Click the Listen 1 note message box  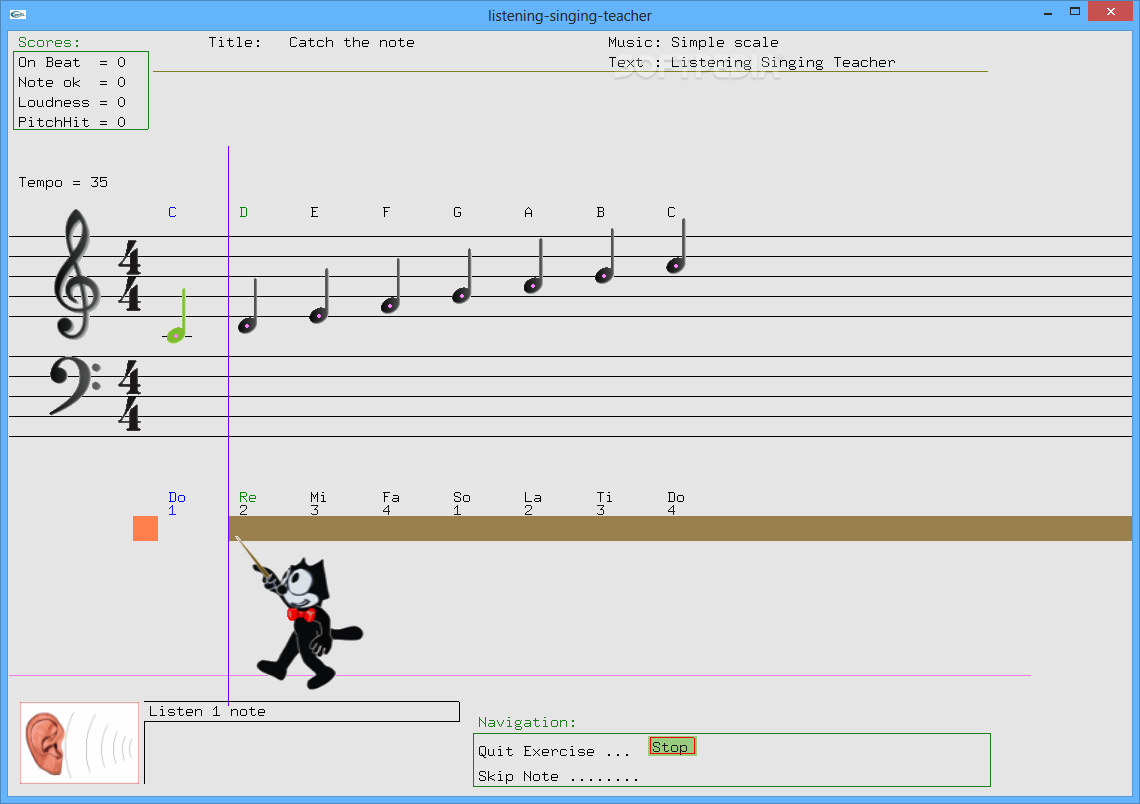point(302,712)
